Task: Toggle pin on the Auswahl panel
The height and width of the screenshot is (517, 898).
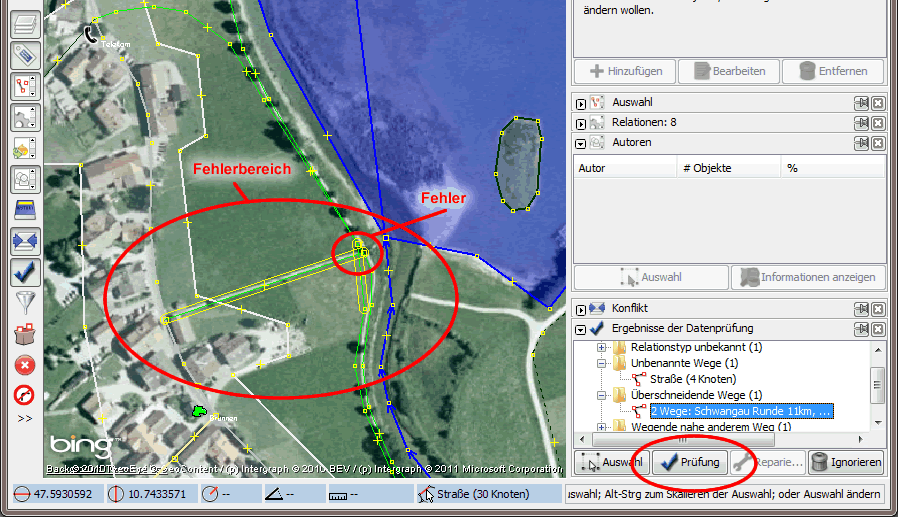Action: [860, 103]
